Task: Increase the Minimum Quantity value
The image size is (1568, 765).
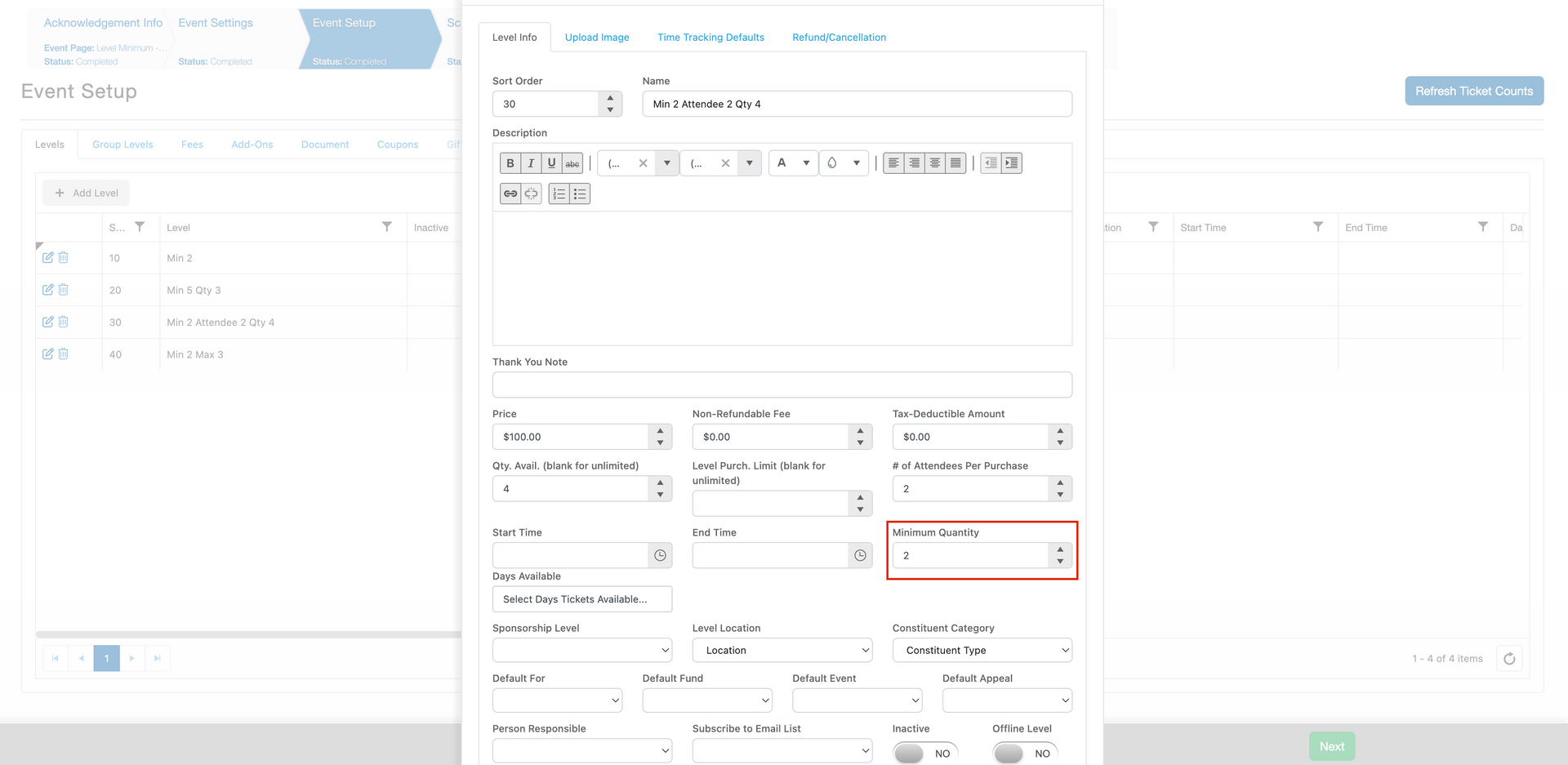Action: click(x=1060, y=549)
